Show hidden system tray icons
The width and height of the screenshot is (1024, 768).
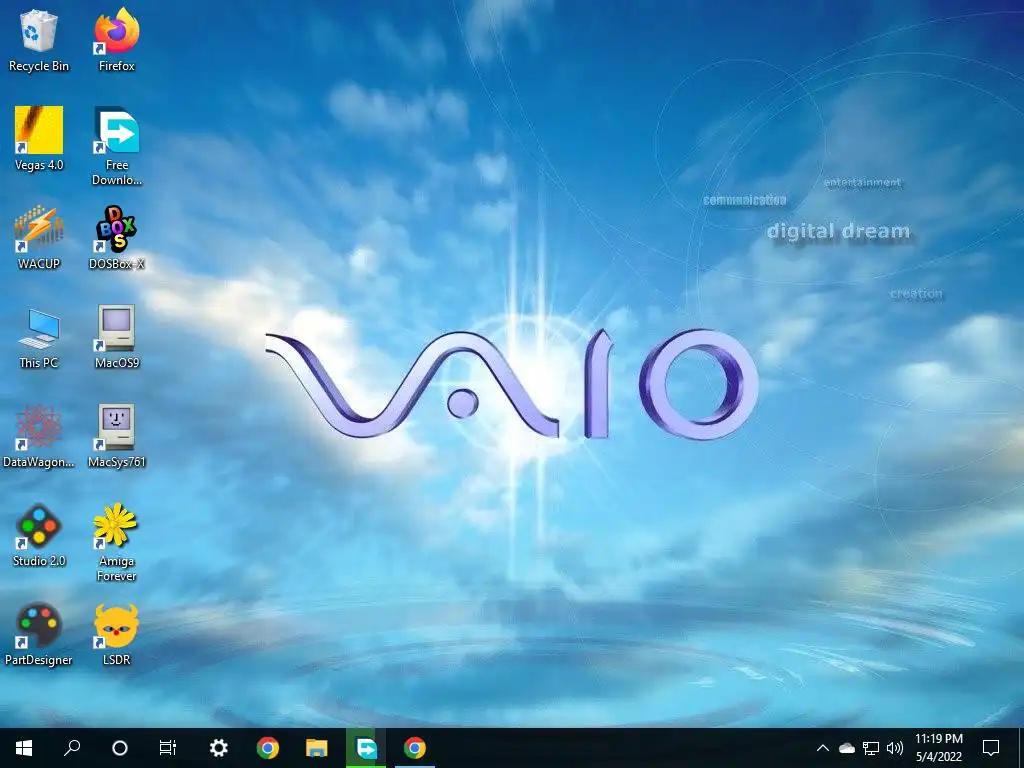pyautogui.click(x=823, y=748)
